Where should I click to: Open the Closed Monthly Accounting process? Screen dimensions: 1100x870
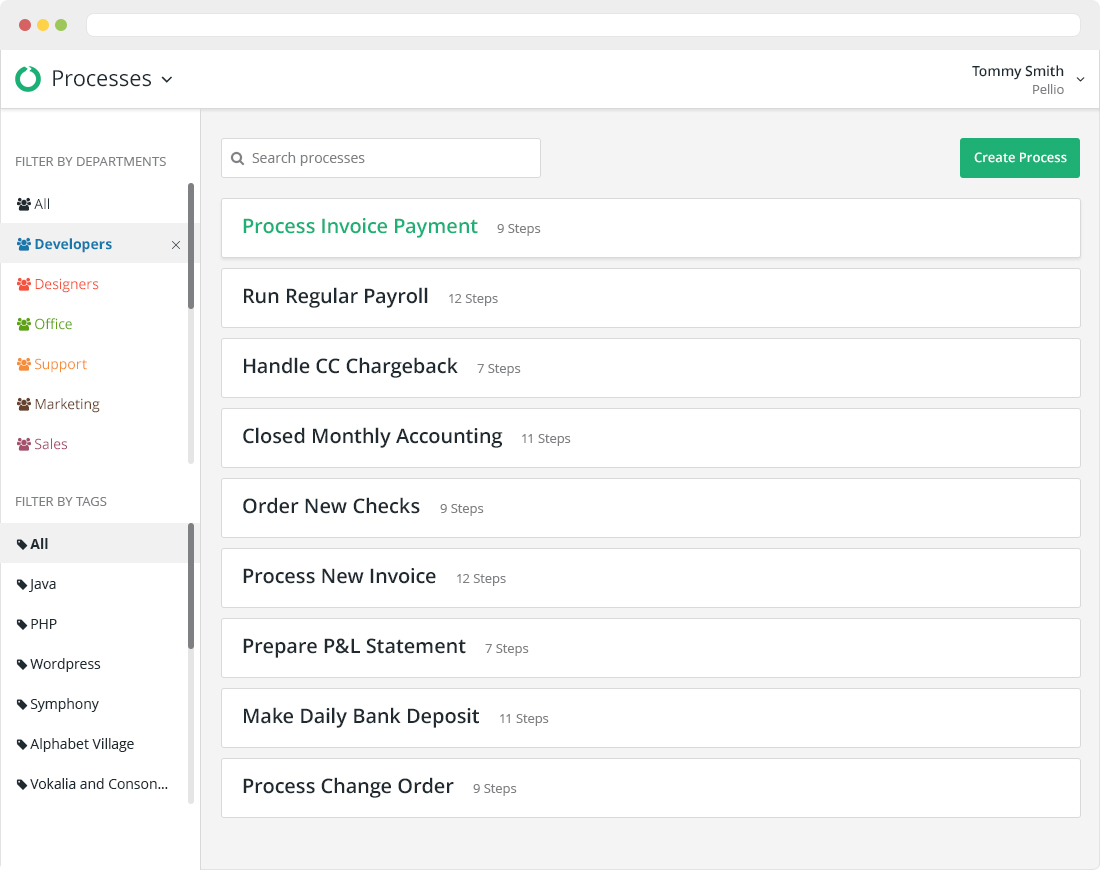click(650, 438)
